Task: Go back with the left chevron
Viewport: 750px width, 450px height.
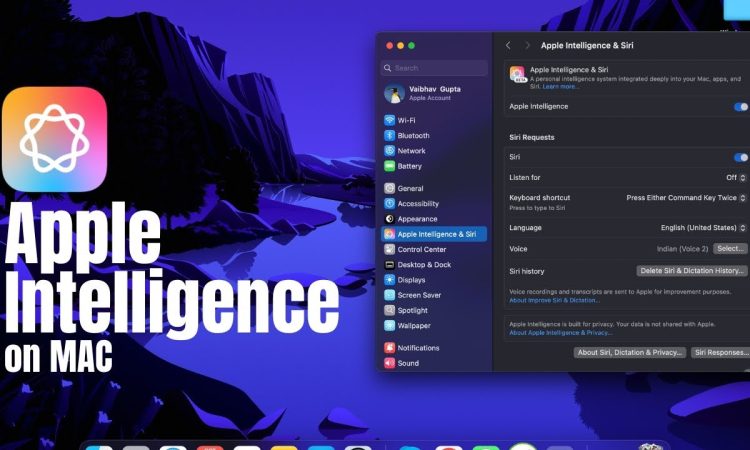Action: [x=508, y=45]
